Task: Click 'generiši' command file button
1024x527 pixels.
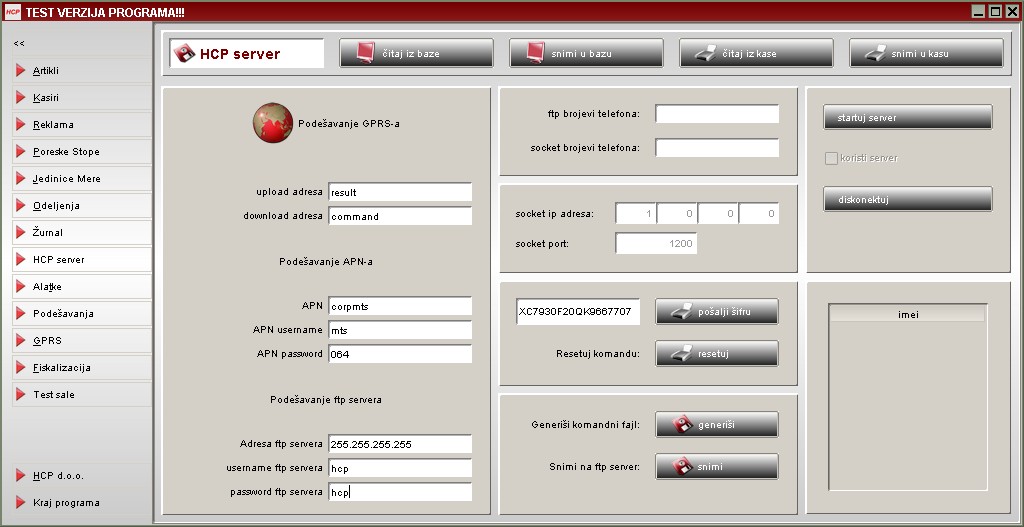Action: coord(716,425)
